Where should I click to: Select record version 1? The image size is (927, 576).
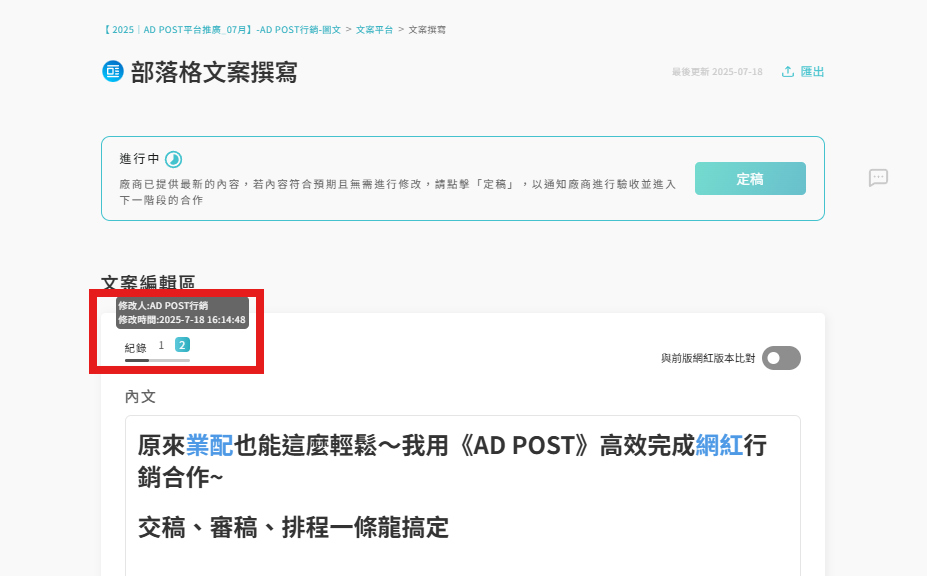pyautogui.click(x=161, y=345)
